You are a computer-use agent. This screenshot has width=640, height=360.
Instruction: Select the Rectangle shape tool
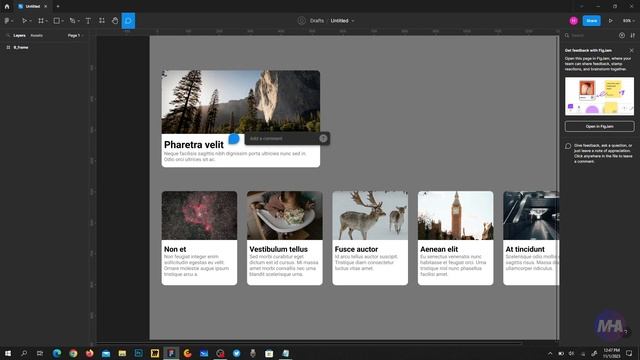pos(57,20)
